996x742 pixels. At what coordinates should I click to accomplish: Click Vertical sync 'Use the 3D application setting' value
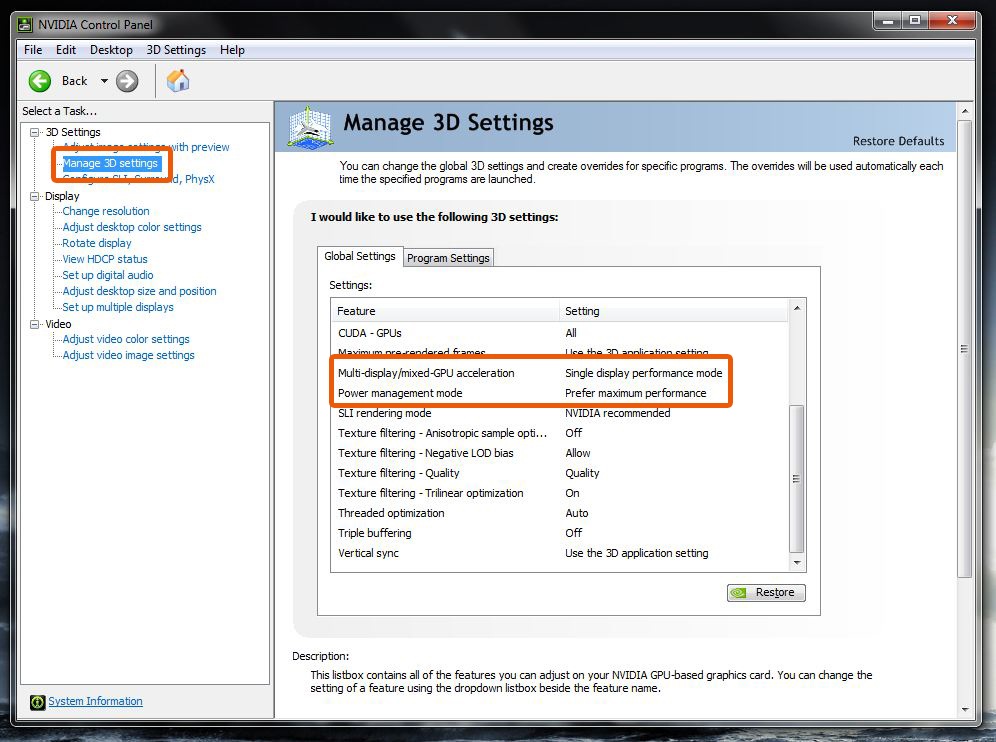point(636,553)
